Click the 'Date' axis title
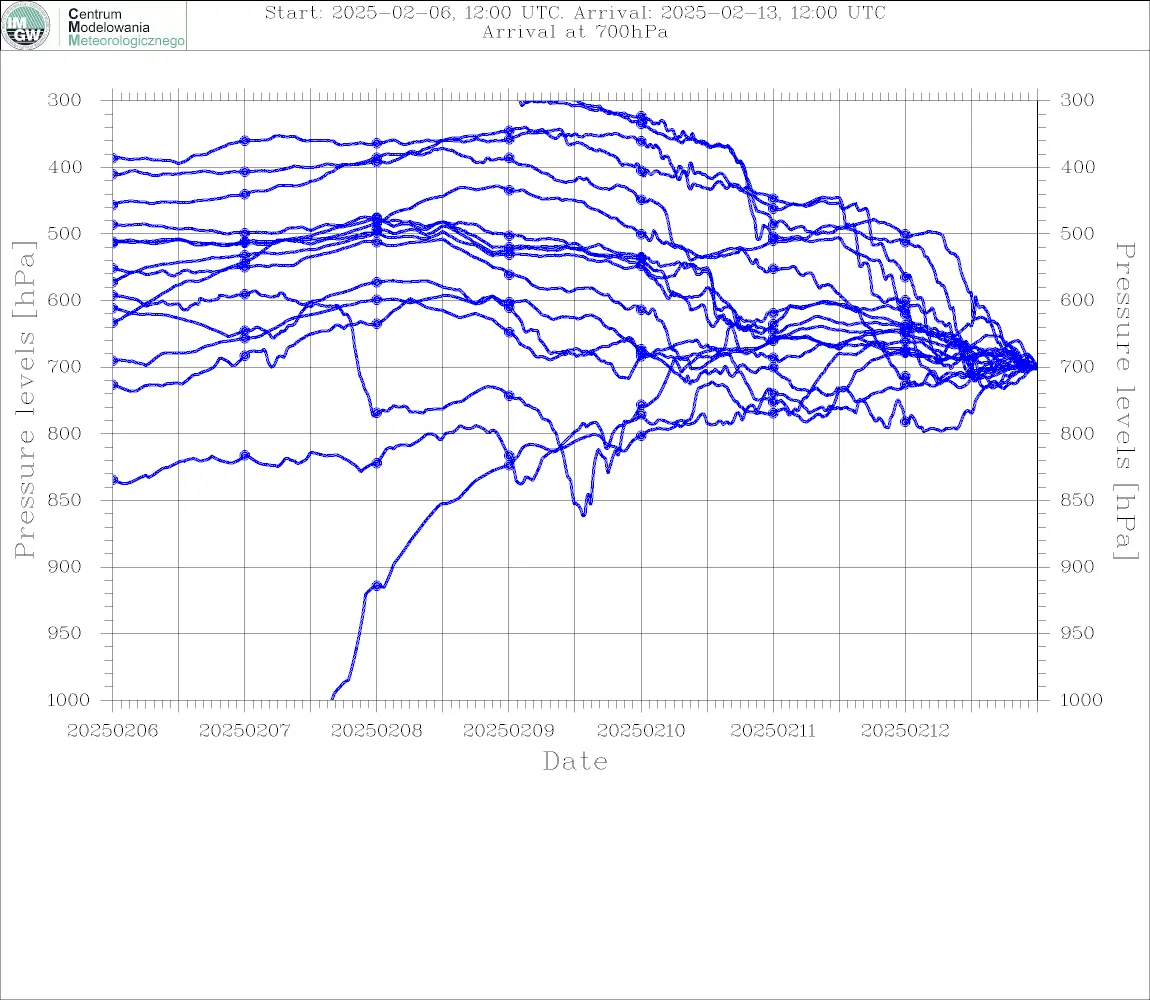 point(575,762)
